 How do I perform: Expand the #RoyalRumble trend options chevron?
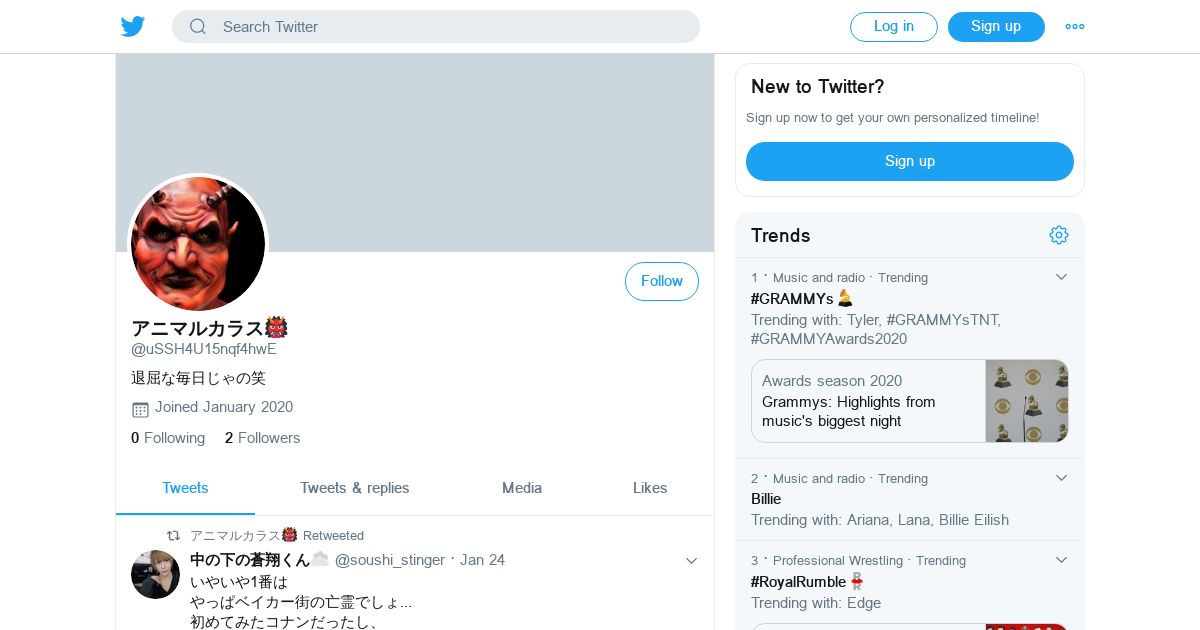[x=1061, y=560]
